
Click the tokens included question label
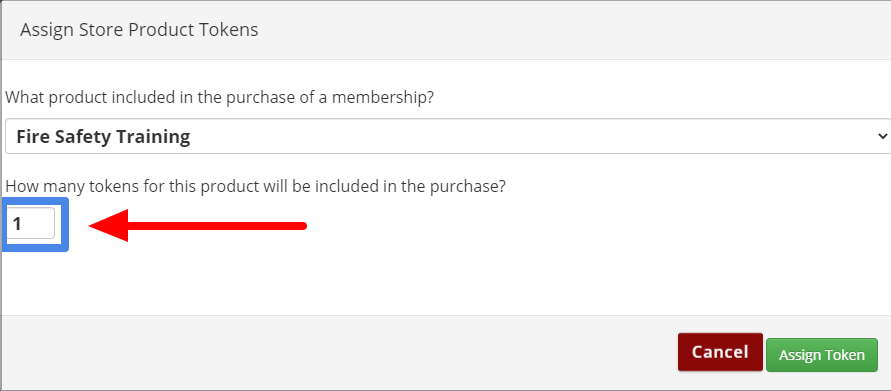[x=255, y=186]
